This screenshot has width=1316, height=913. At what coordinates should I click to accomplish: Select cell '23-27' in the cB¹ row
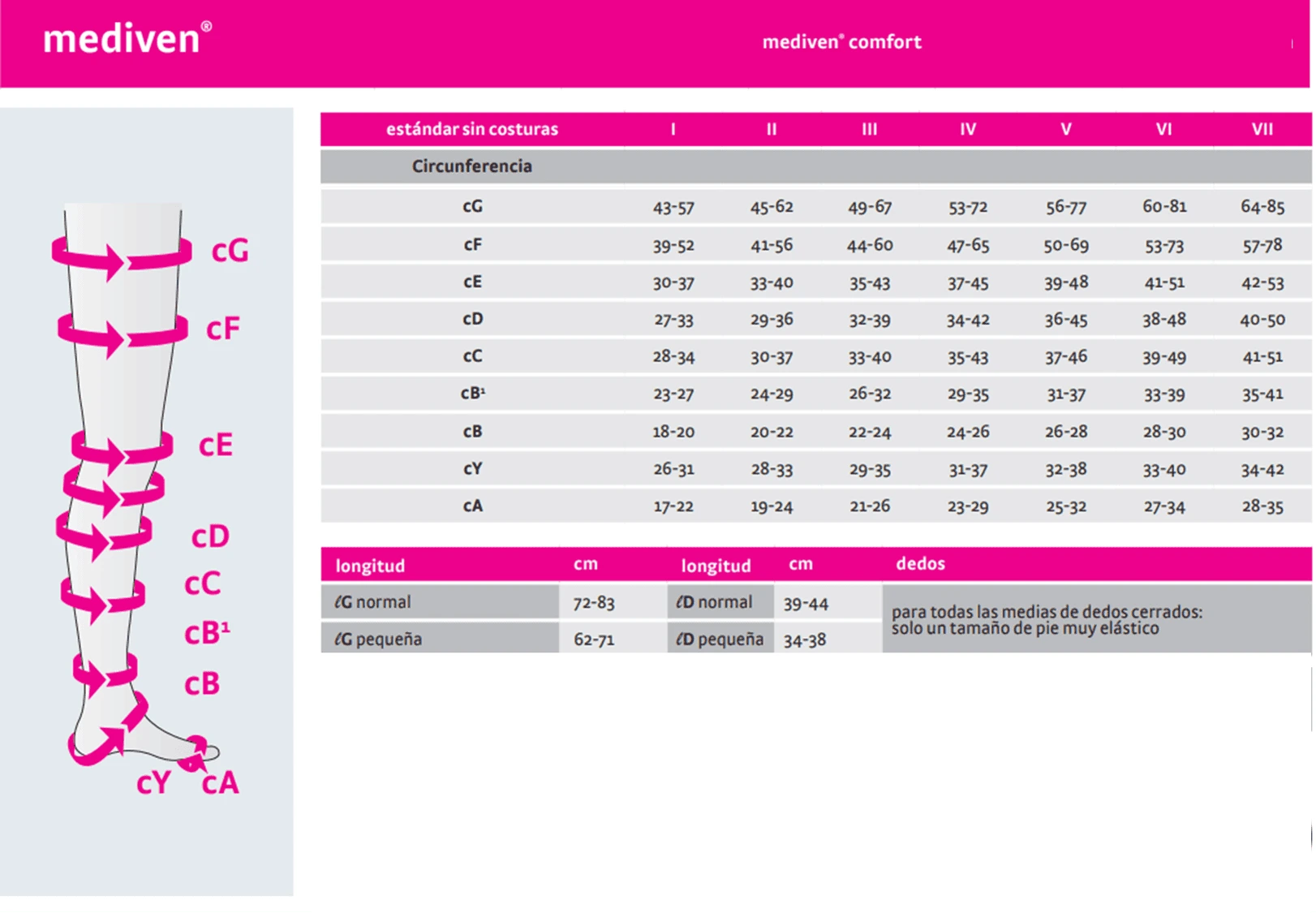(x=673, y=394)
